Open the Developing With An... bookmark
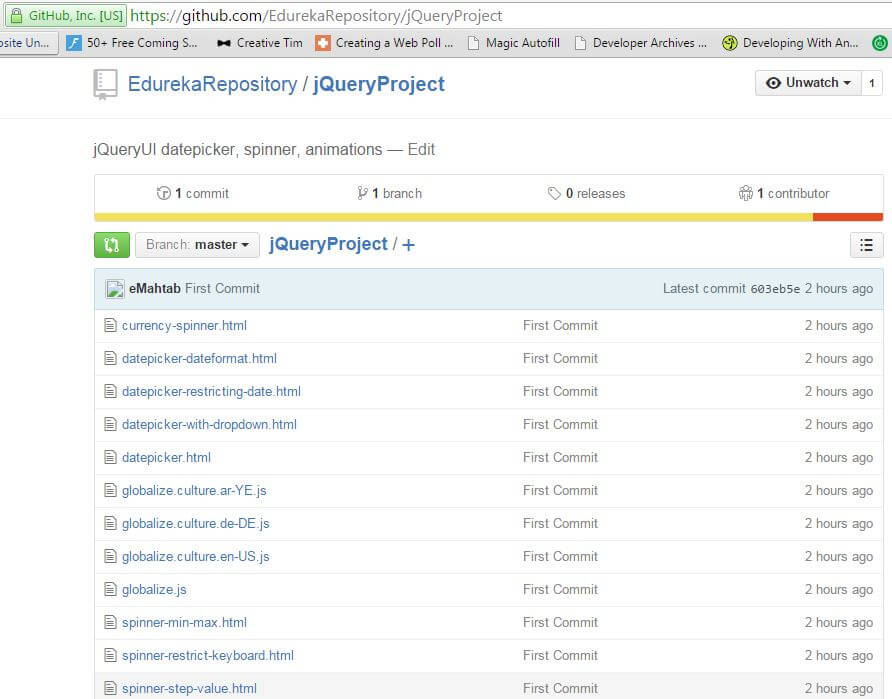Image resolution: width=892 pixels, height=699 pixels. click(790, 43)
